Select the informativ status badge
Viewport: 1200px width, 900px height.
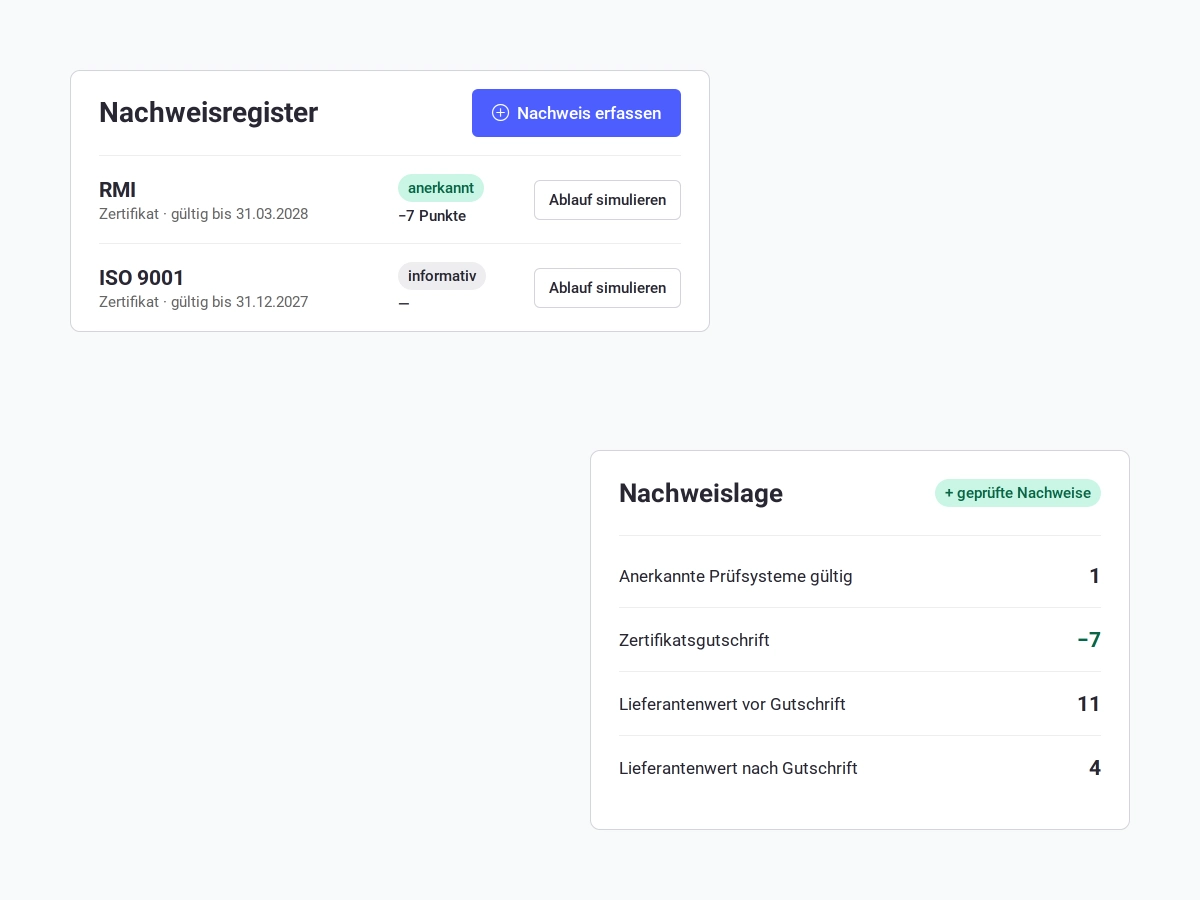tap(442, 276)
